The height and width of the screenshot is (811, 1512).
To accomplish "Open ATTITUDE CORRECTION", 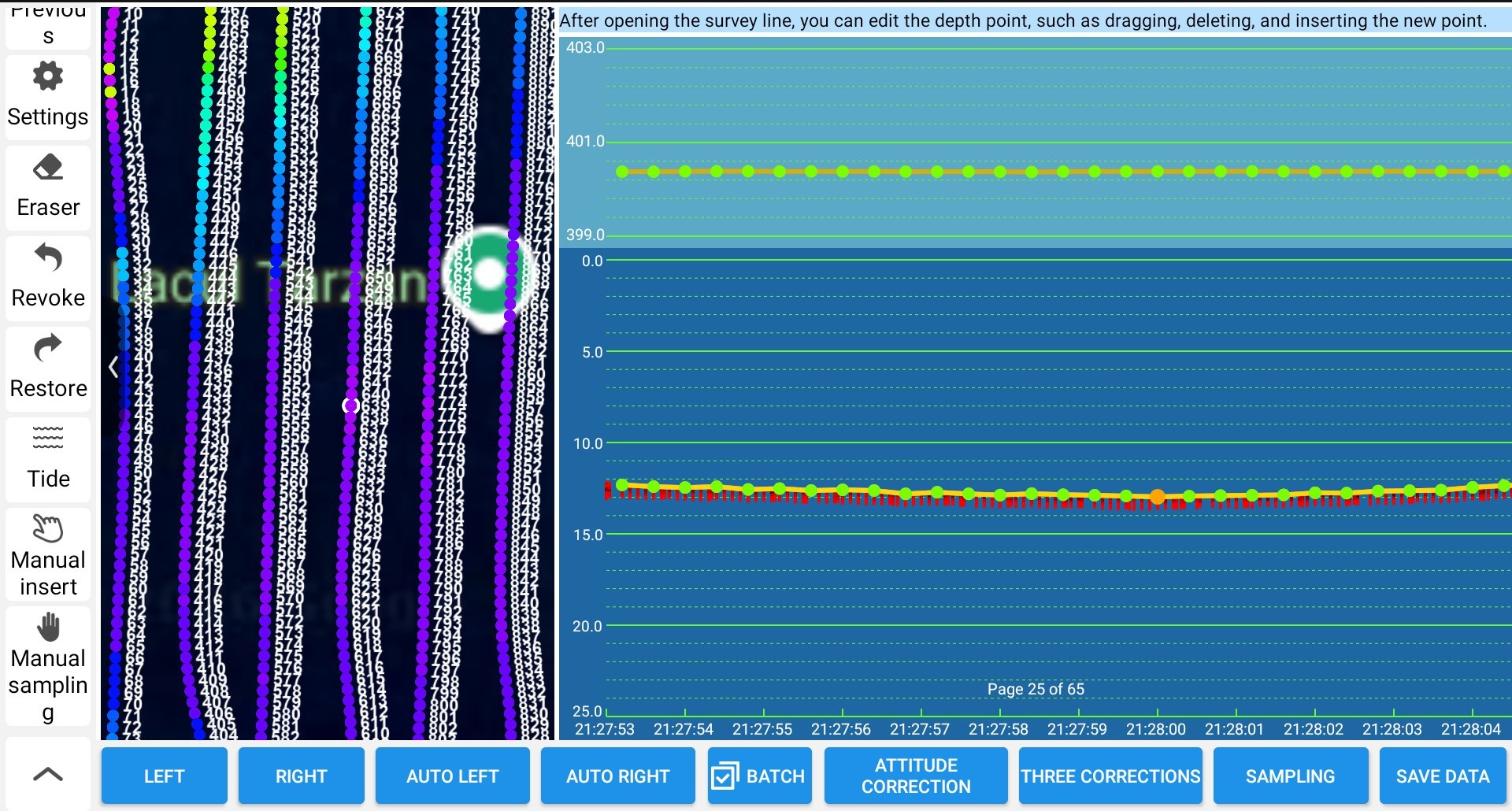I will 916,776.
